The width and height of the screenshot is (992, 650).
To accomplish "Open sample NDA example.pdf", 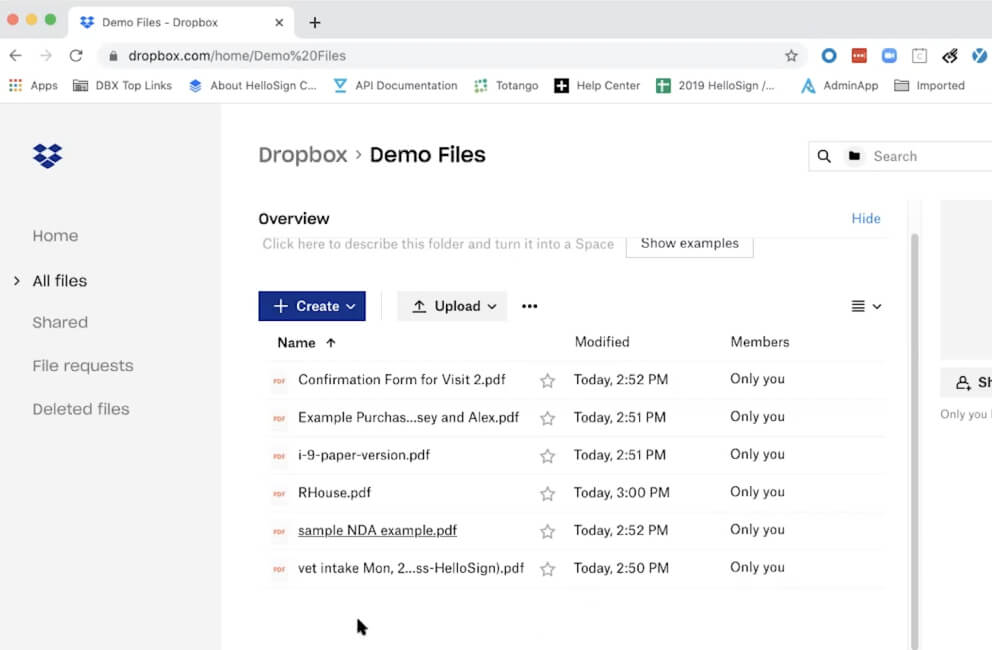I will [378, 530].
